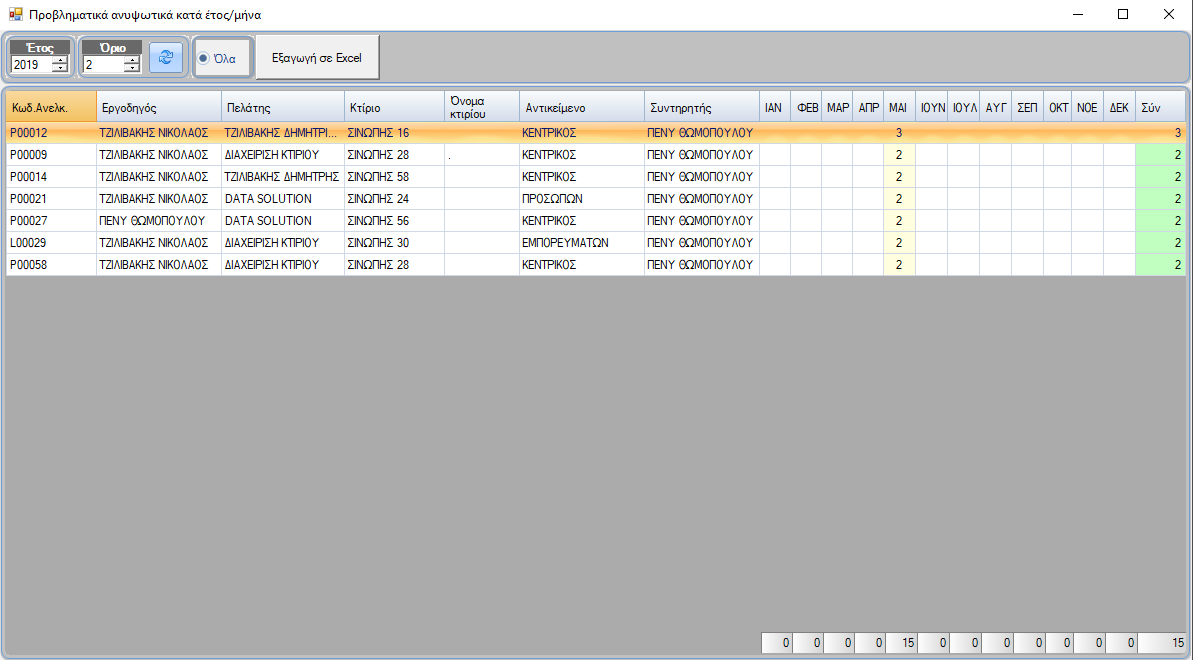
Task: Decrease the Έτος year spinner value
Action: (60, 69)
